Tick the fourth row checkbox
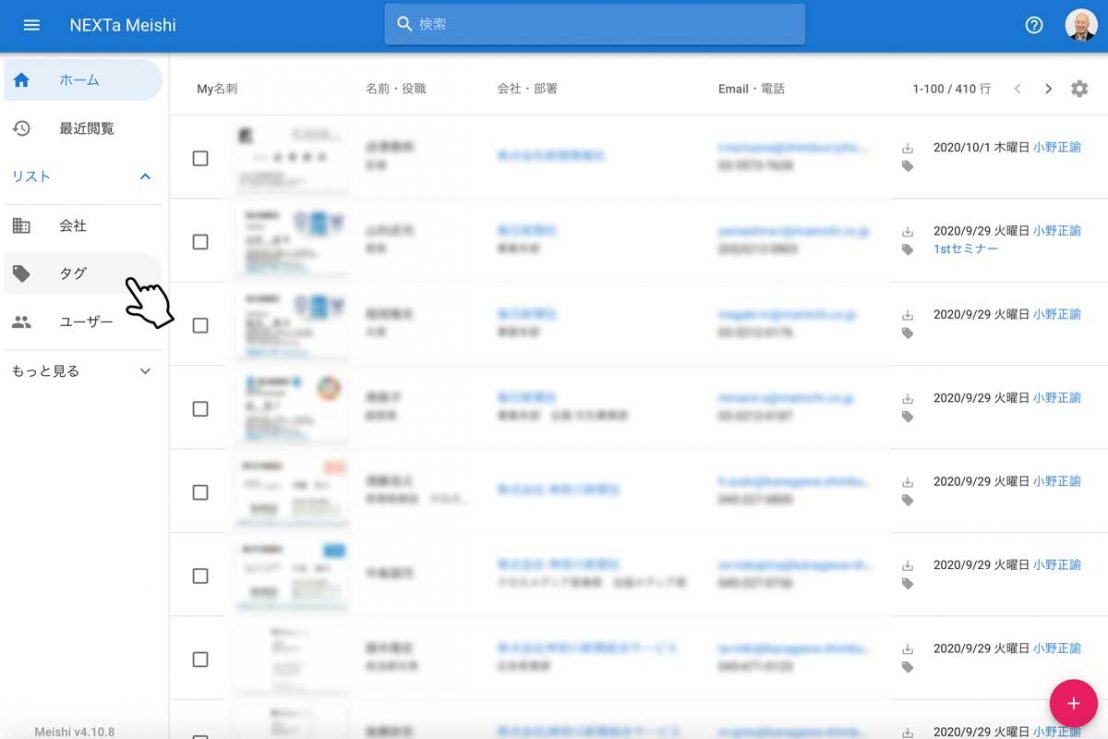This screenshot has width=1108, height=739. (x=200, y=409)
